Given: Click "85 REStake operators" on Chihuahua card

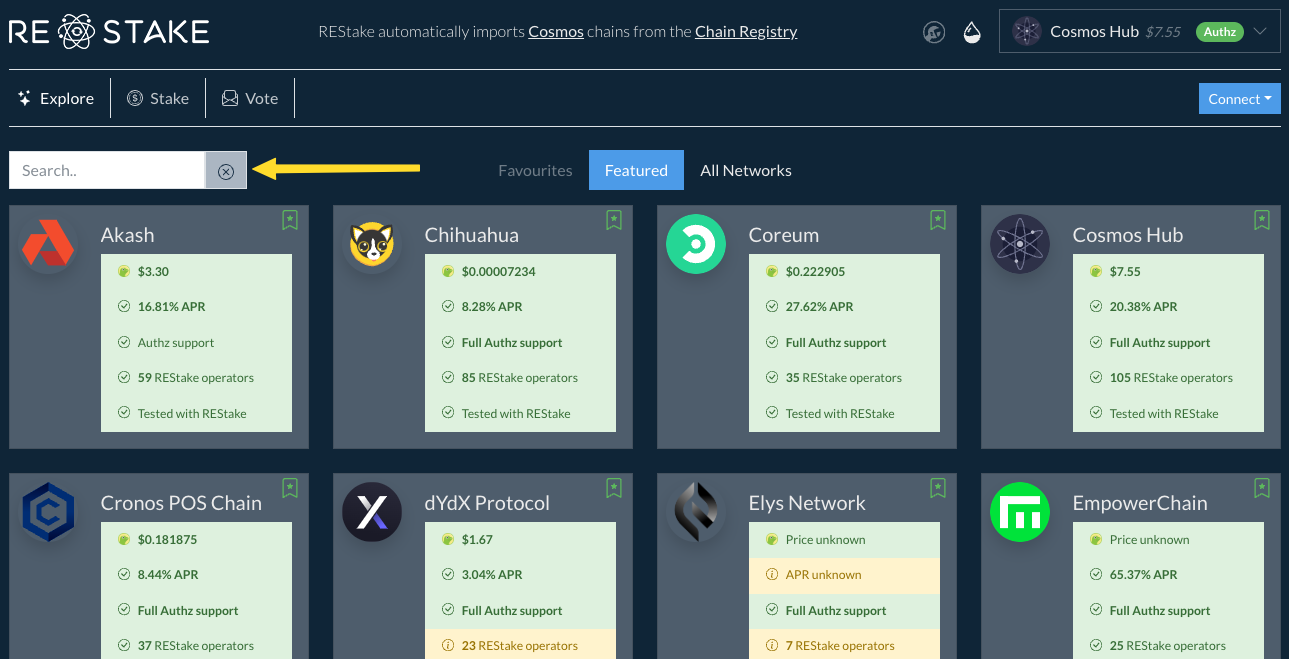Looking at the screenshot, I should pyautogui.click(x=520, y=378).
